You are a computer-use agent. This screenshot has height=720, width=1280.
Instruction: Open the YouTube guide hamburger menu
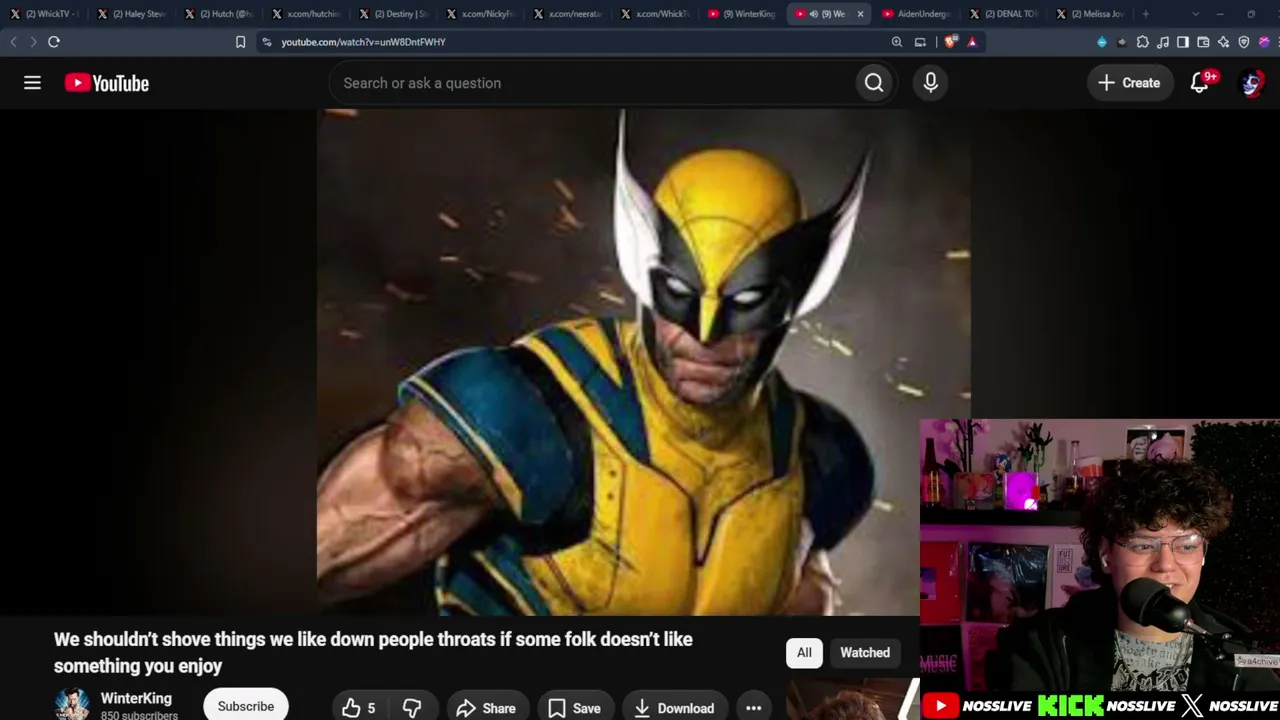tap(32, 83)
